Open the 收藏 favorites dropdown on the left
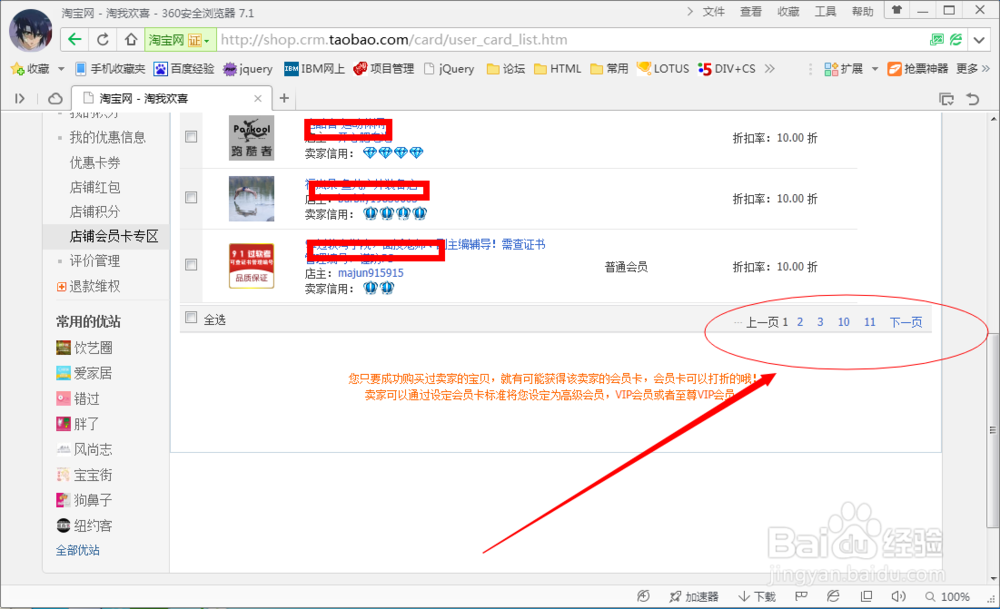The height and width of the screenshot is (609, 1000). (37, 68)
